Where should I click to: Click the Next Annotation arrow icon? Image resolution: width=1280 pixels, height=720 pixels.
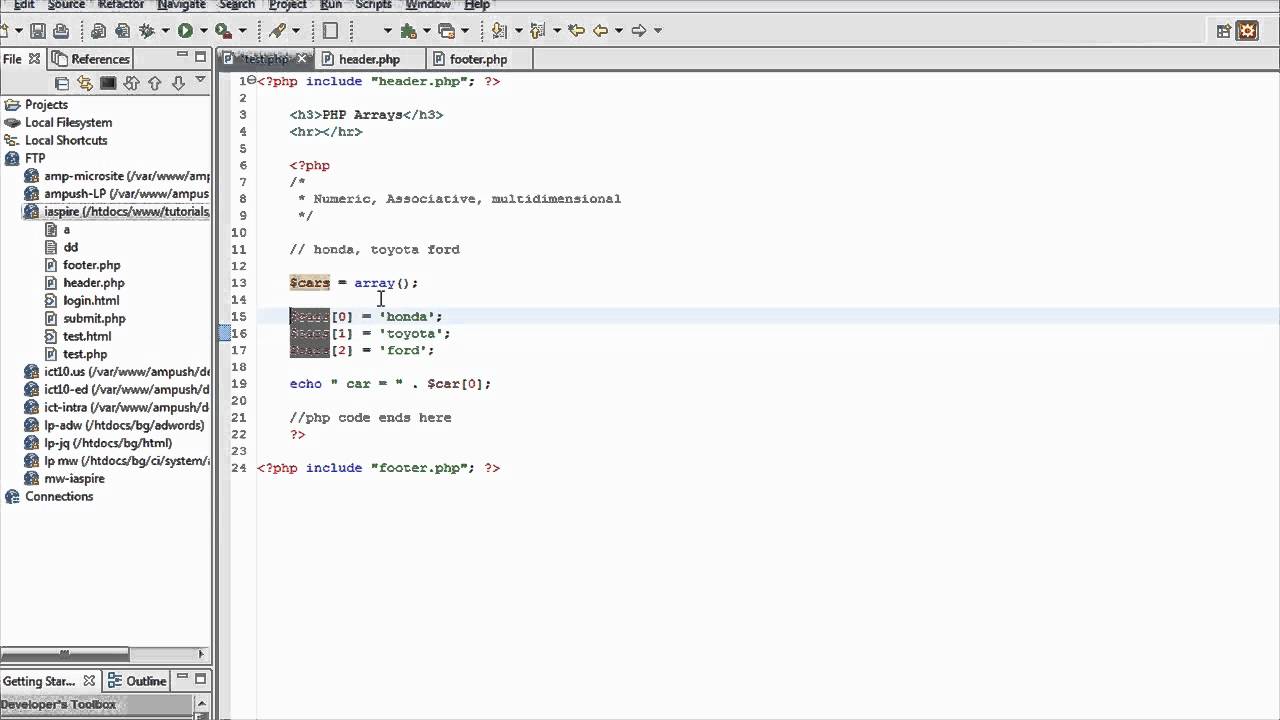499,31
